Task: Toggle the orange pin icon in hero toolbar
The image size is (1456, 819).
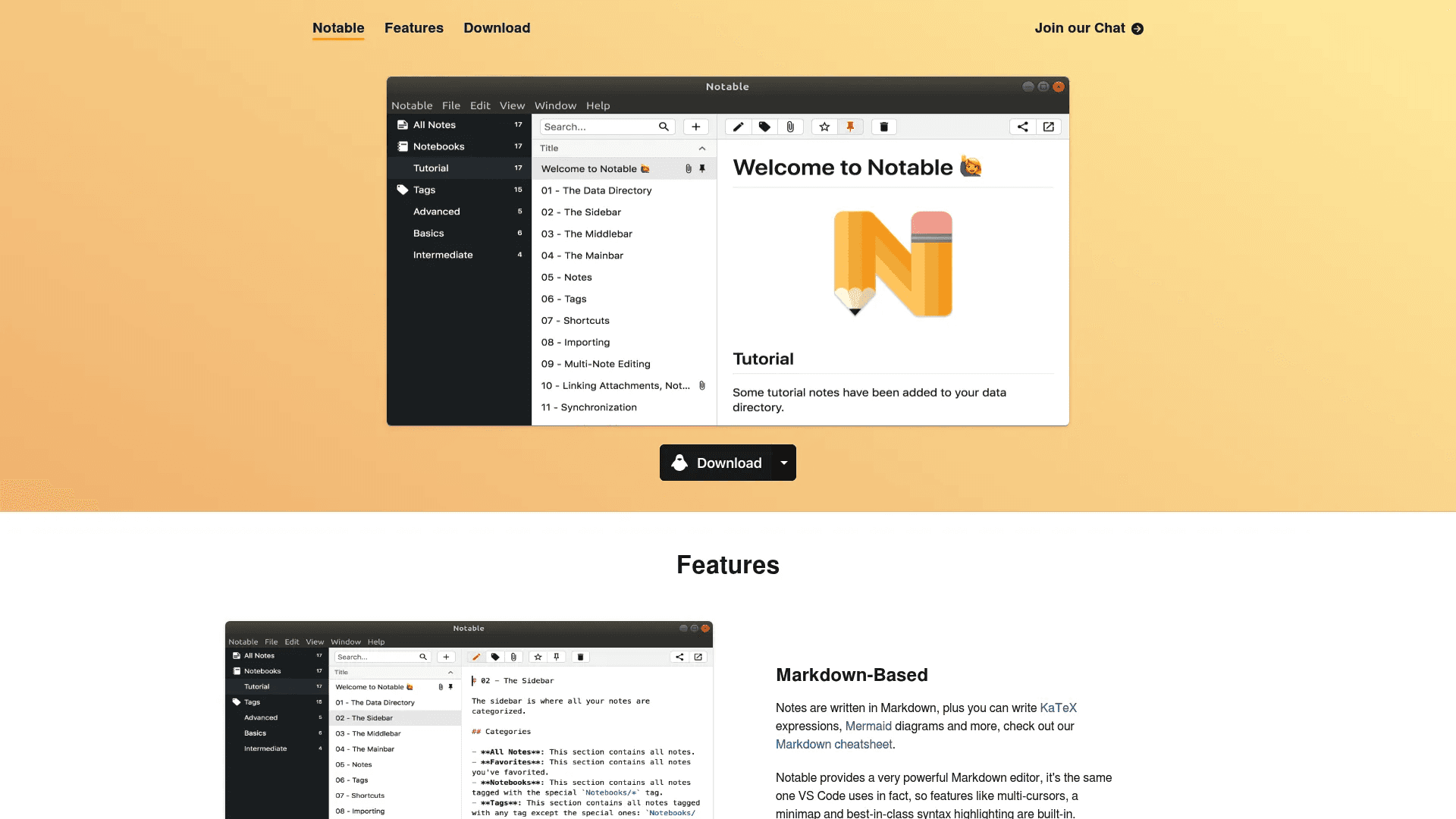Action: (x=850, y=127)
